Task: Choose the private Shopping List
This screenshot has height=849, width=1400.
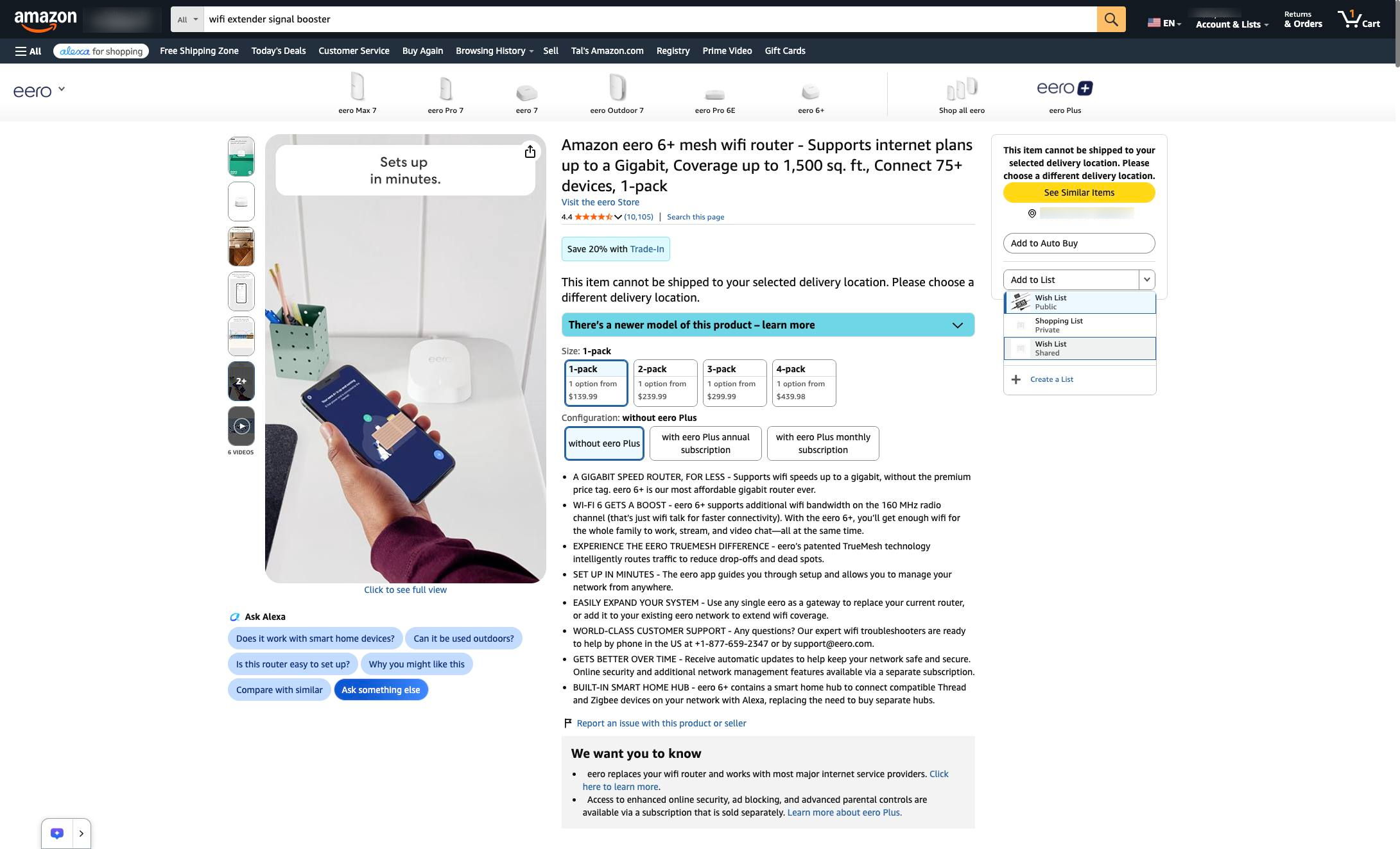Action: (1080, 325)
